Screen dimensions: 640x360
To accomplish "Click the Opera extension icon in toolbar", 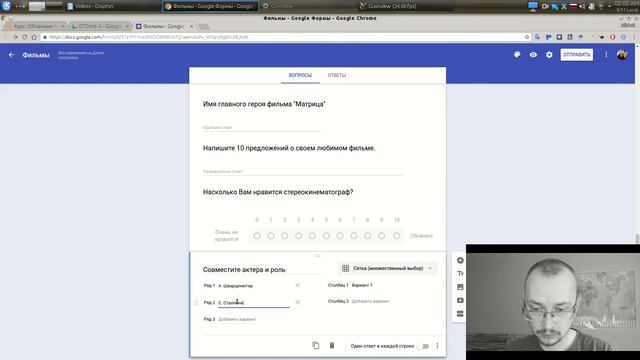I will click(613, 37).
